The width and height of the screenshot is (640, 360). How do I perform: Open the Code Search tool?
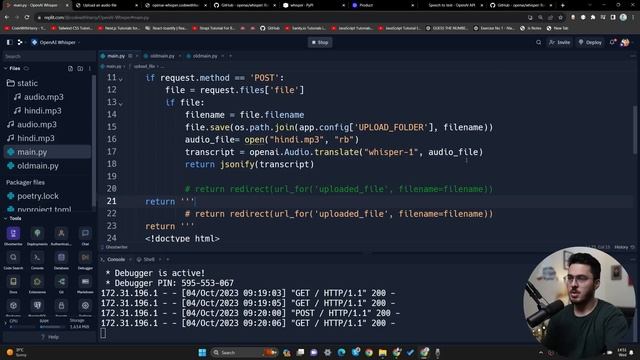coord(13,258)
